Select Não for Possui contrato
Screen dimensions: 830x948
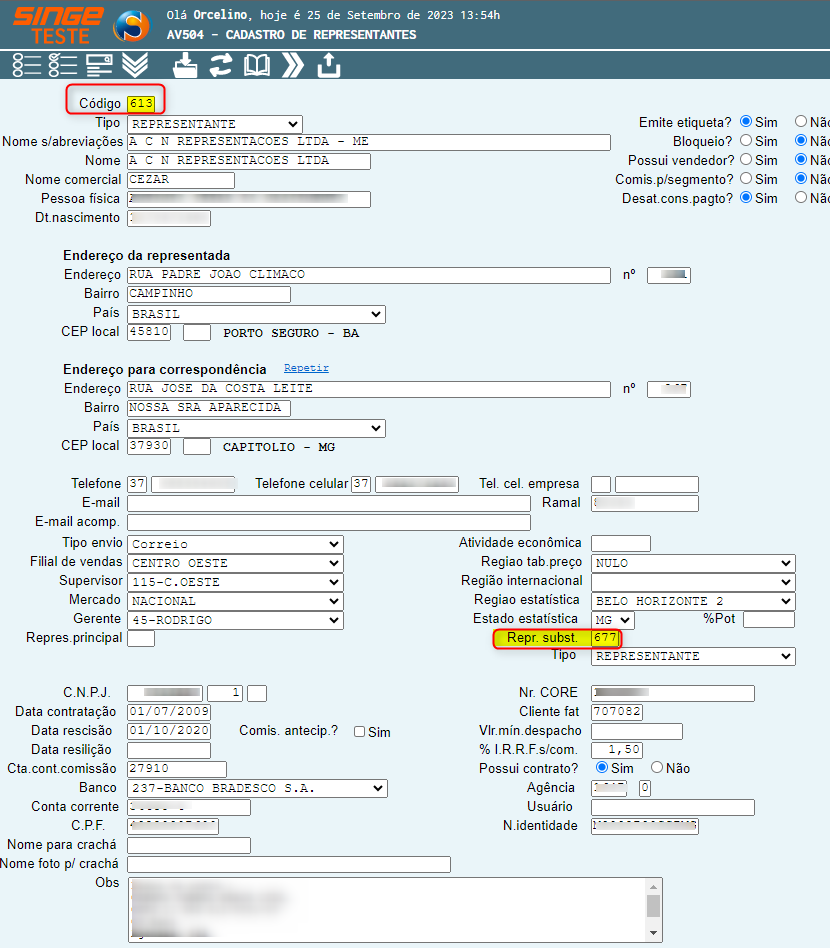(x=657, y=768)
